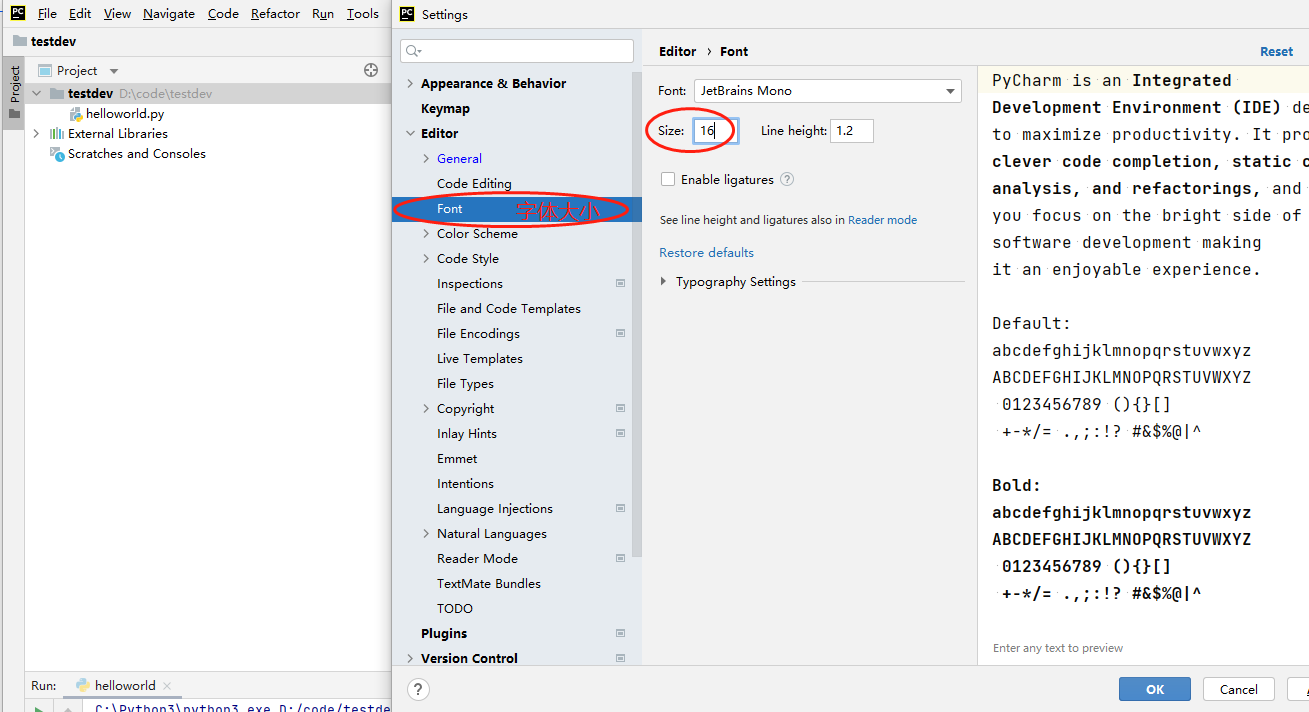The image size is (1309, 712).
Task: Open the Tools menu
Action: [x=363, y=14]
